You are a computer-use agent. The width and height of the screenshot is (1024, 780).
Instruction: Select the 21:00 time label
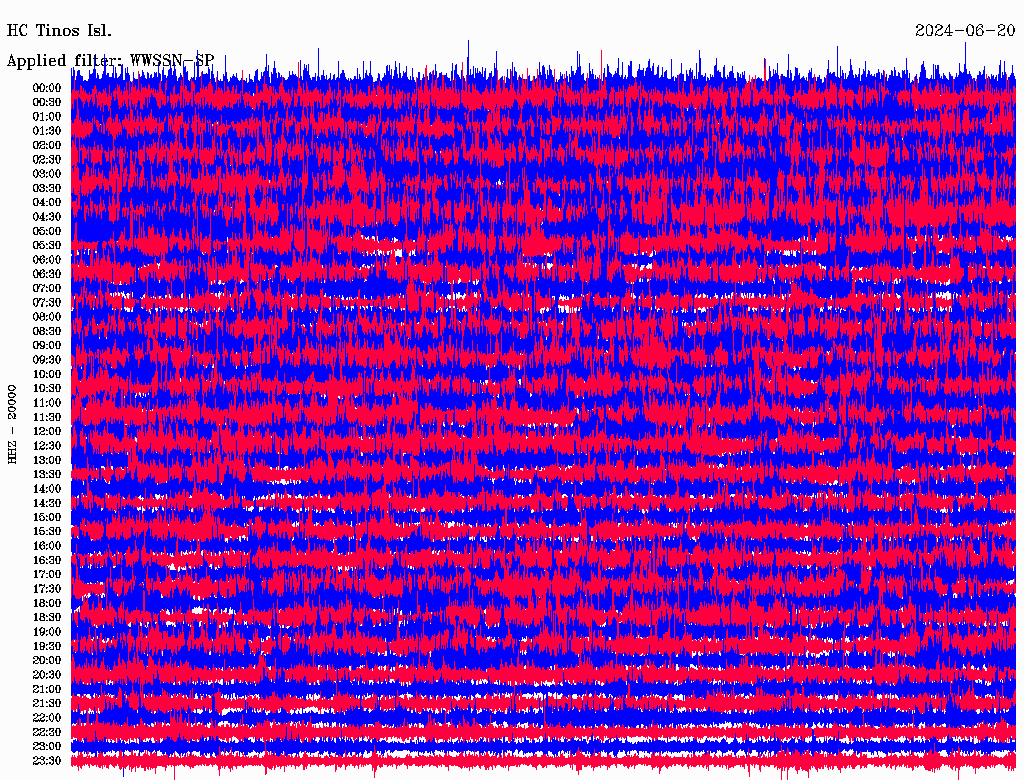pyautogui.click(x=47, y=689)
